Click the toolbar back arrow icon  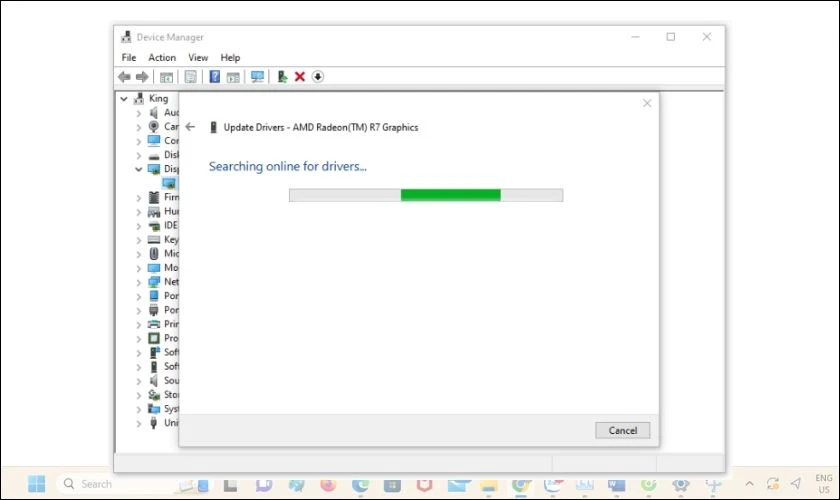point(124,77)
